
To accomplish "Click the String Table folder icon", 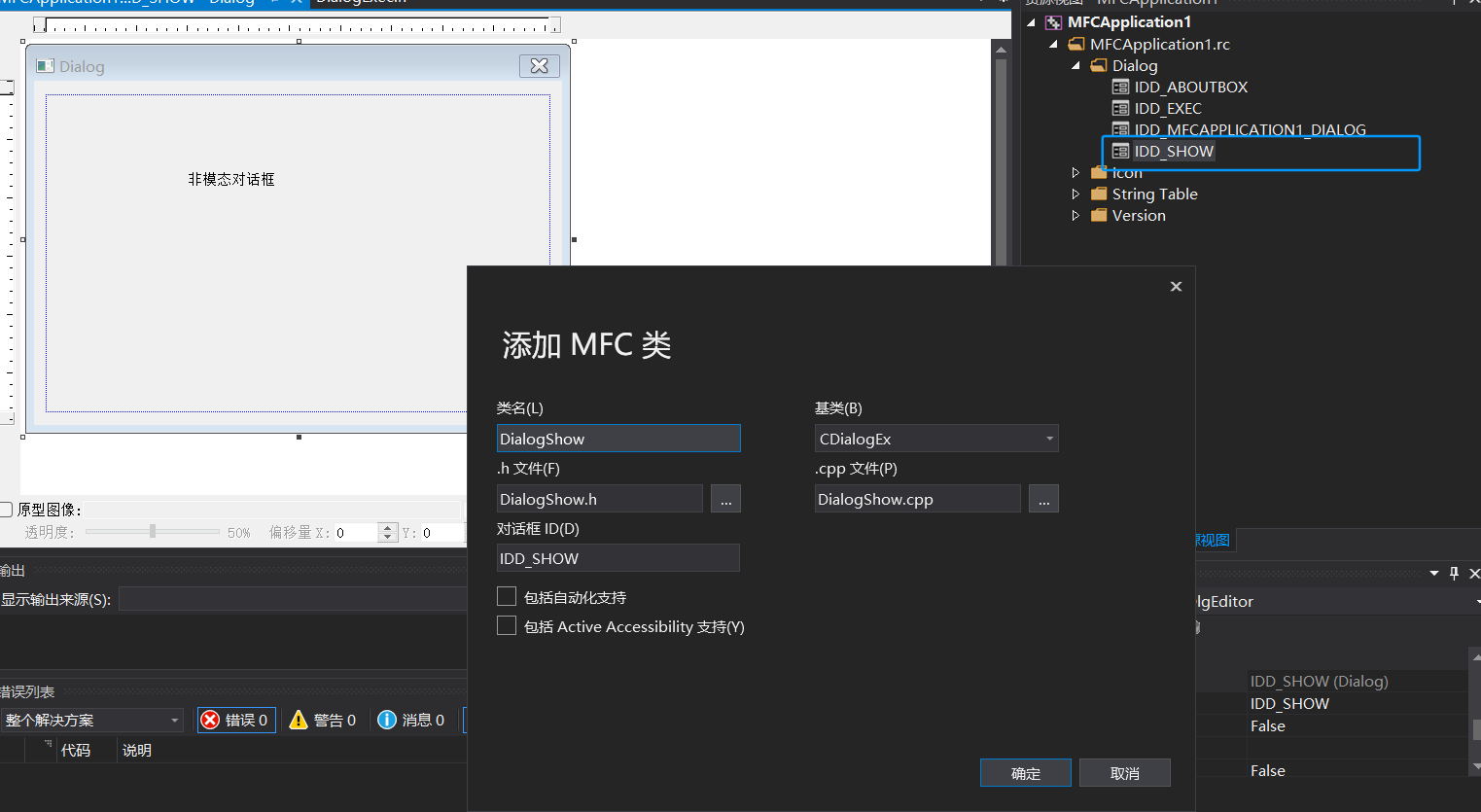I will tap(1099, 194).
